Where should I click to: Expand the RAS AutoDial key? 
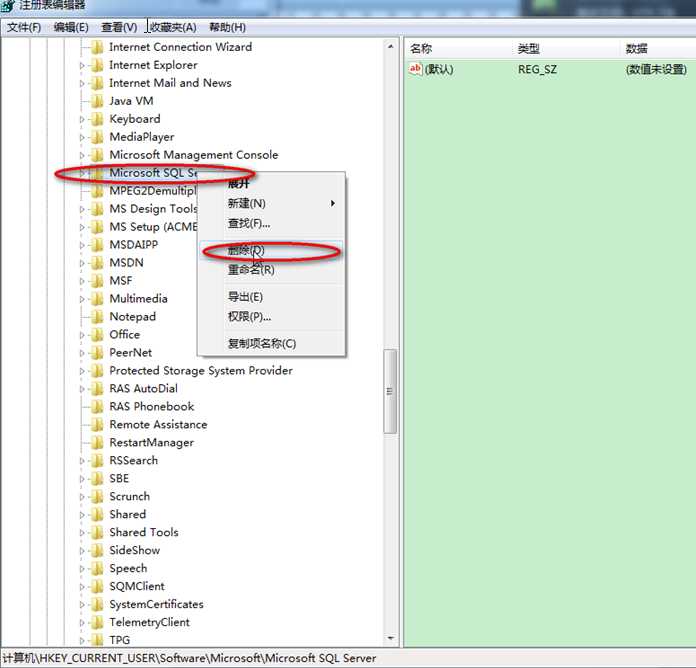[x=82, y=389]
